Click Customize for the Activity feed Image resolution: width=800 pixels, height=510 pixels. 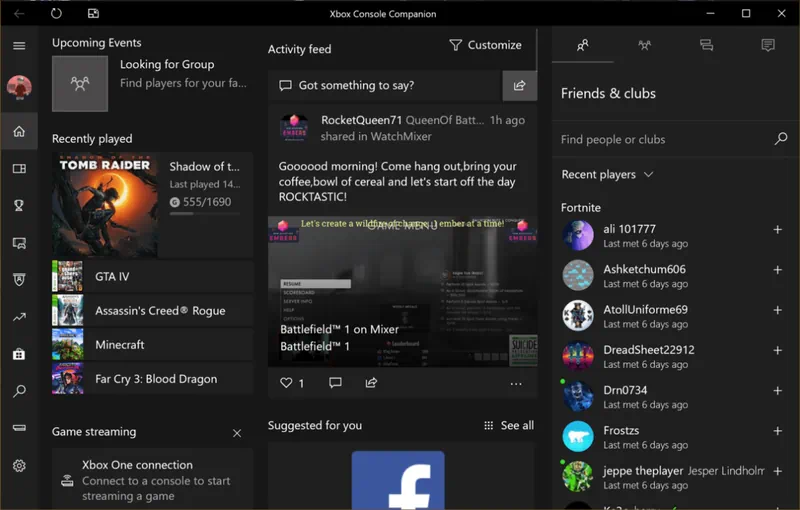[485, 45]
